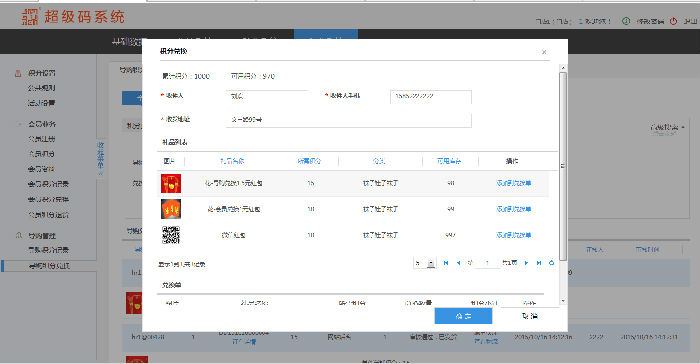Click the green circular icon in header
The image size is (700, 364).
pos(626,21)
